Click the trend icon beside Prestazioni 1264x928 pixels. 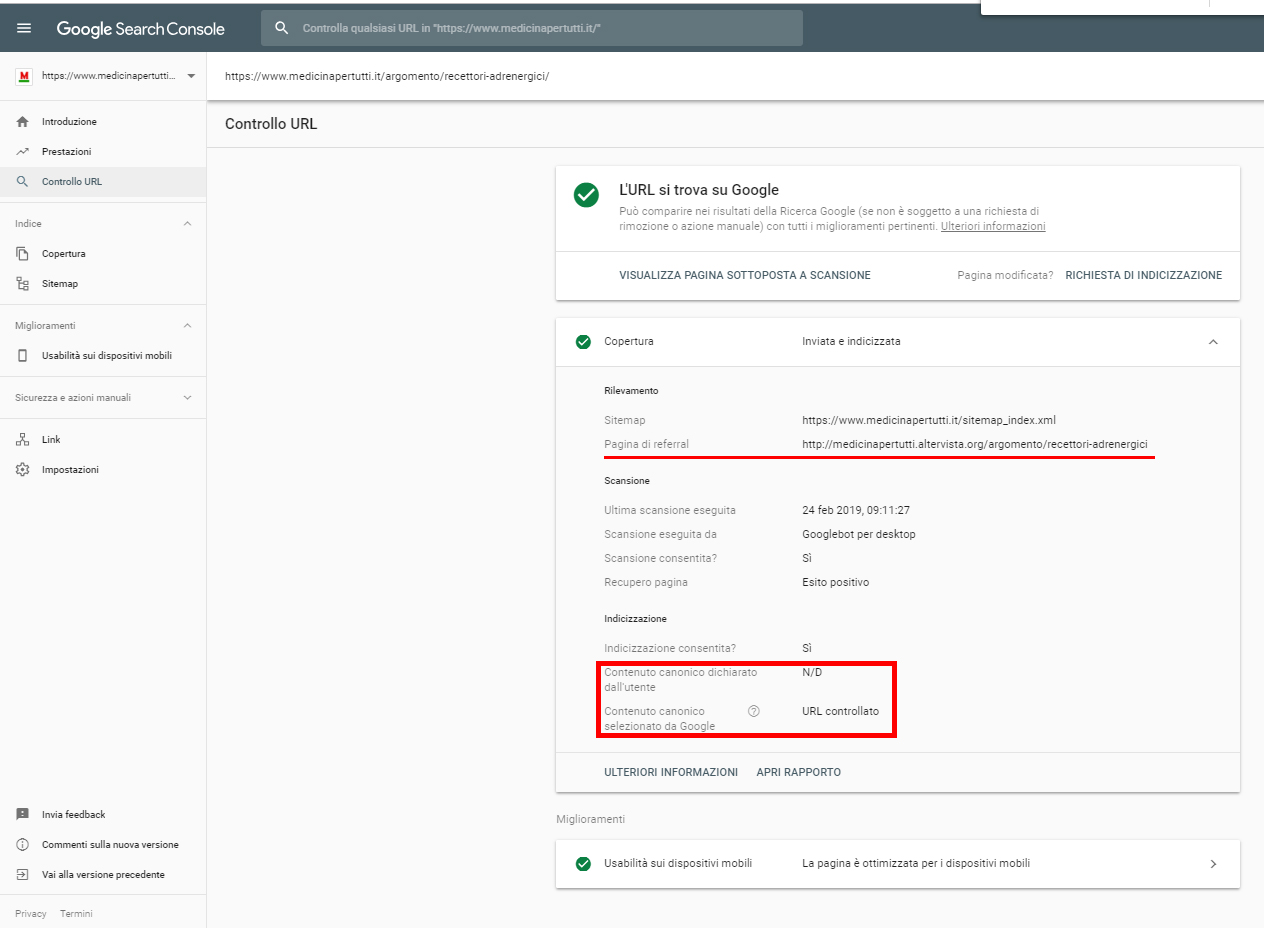[x=23, y=152]
